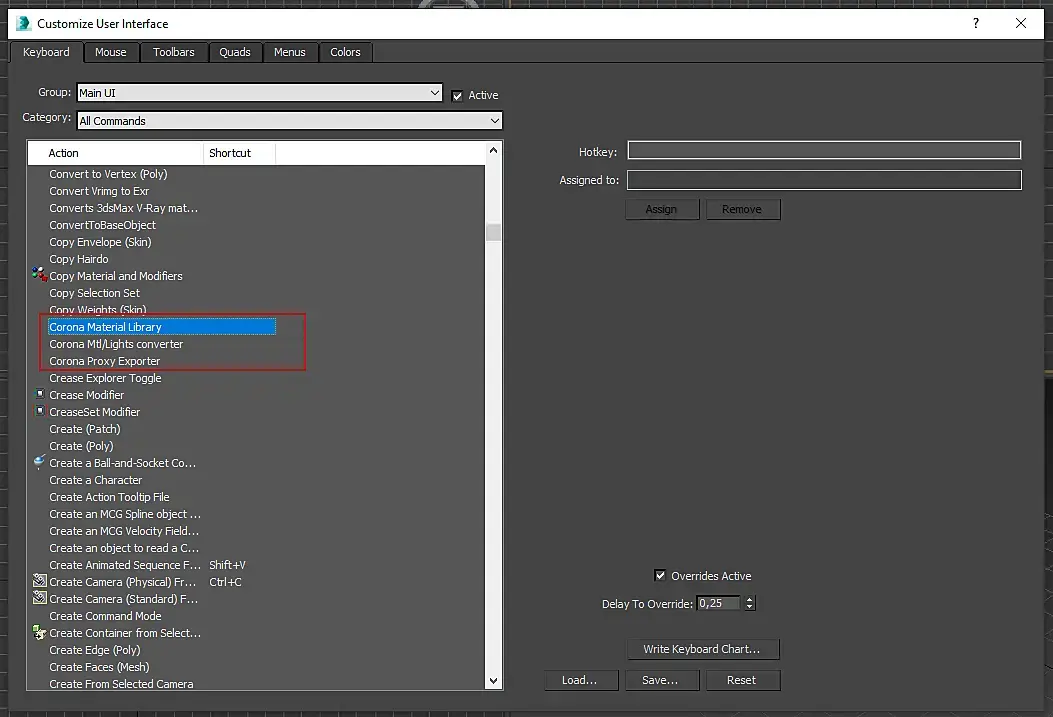Close the Customize User Interface dialog
Screen dimensions: 1053x717
click(x=1021, y=23)
